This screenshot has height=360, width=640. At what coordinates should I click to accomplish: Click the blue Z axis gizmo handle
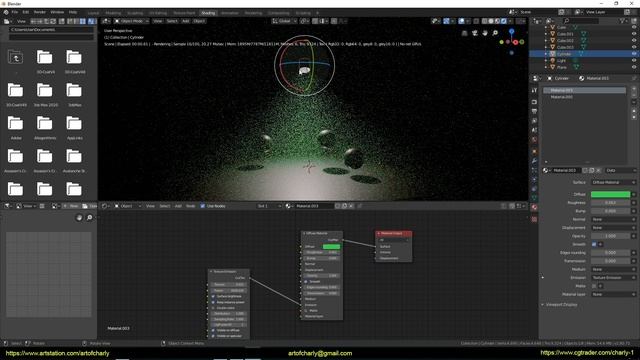pyautogui.click(x=511, y=31)
